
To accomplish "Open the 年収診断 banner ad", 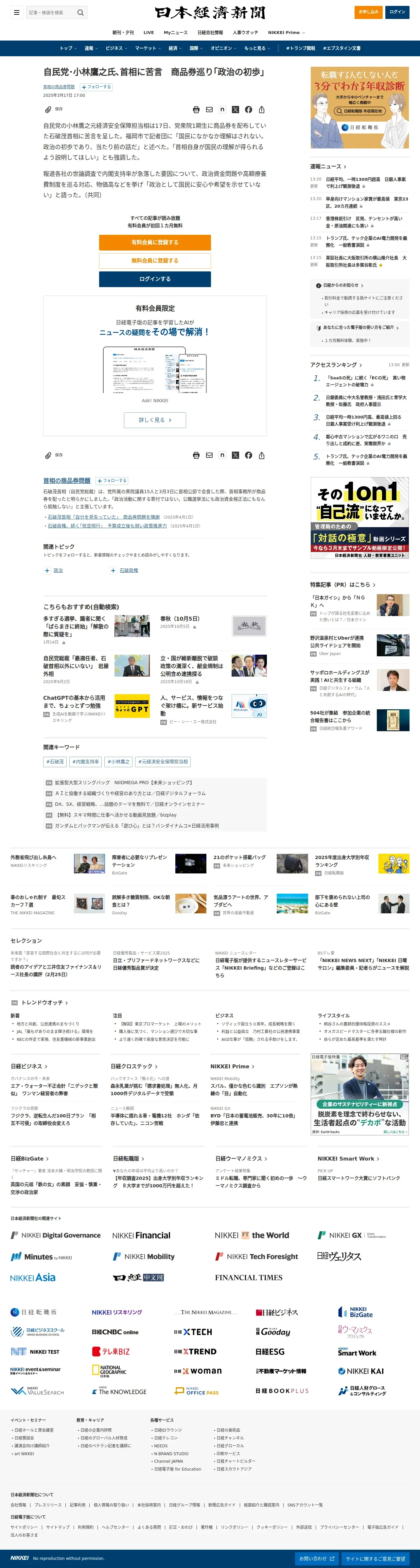I will tap(360, 107).
